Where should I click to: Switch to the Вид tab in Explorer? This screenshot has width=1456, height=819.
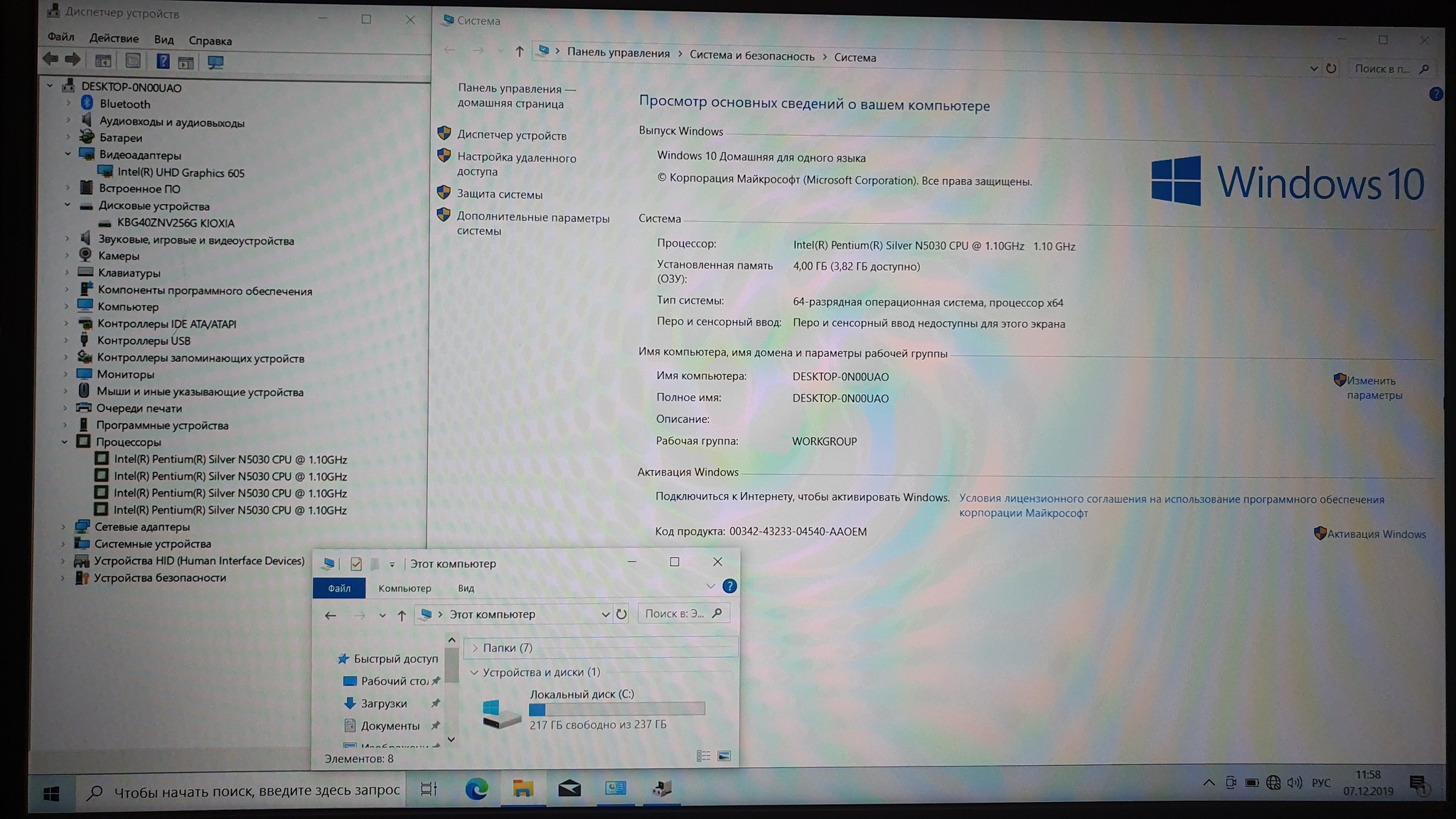coord(466,589)
